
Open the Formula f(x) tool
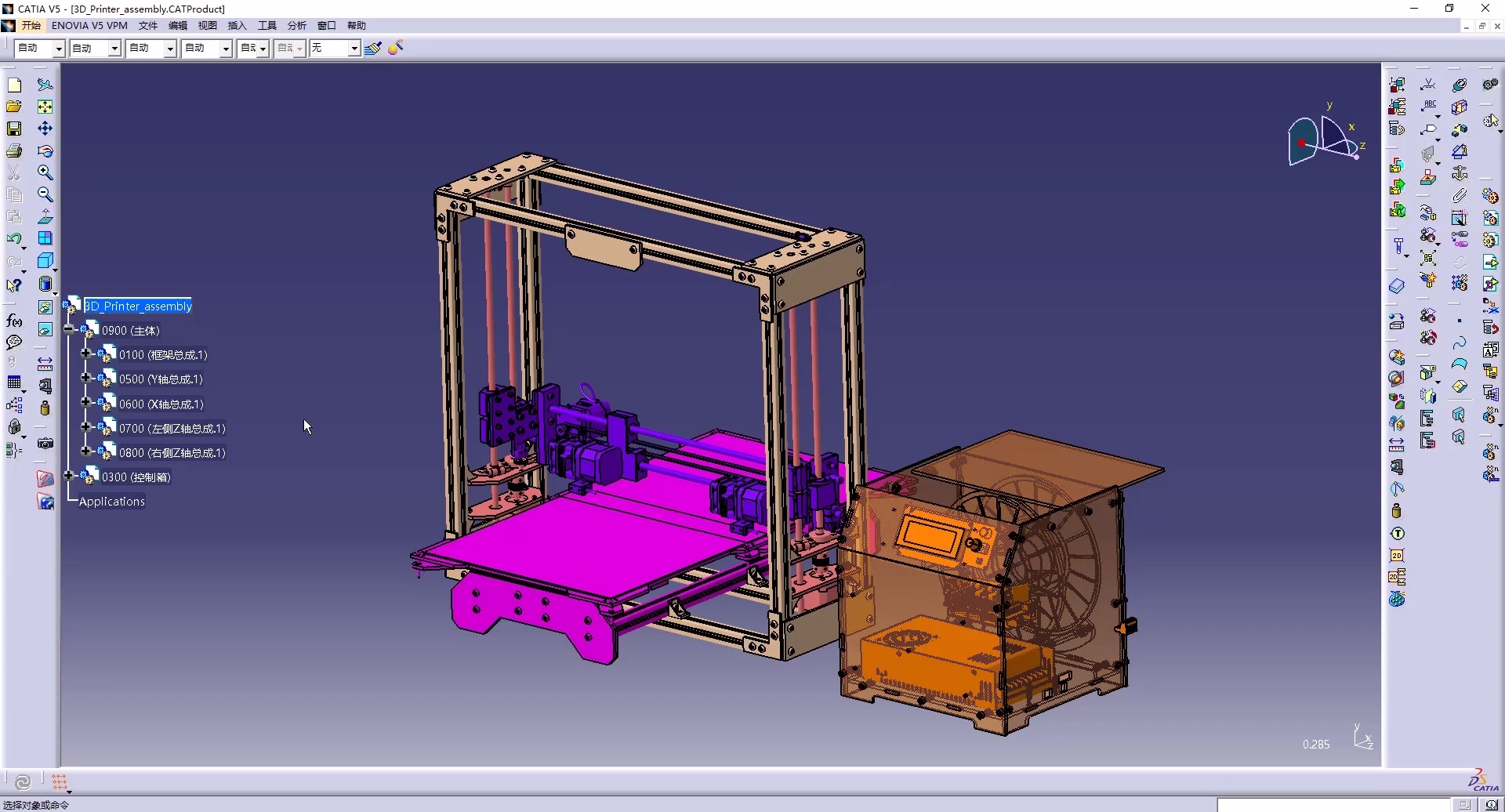point(14,321)
